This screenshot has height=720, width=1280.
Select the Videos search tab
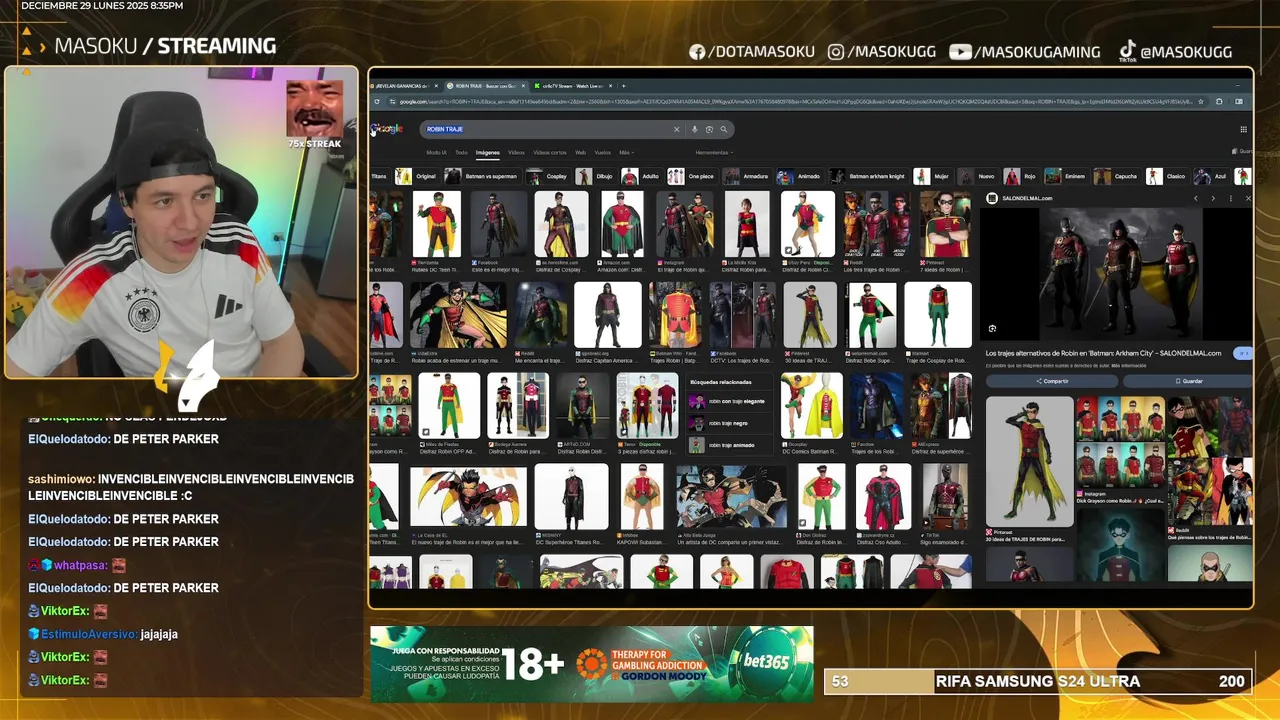[x=516, y=152]
